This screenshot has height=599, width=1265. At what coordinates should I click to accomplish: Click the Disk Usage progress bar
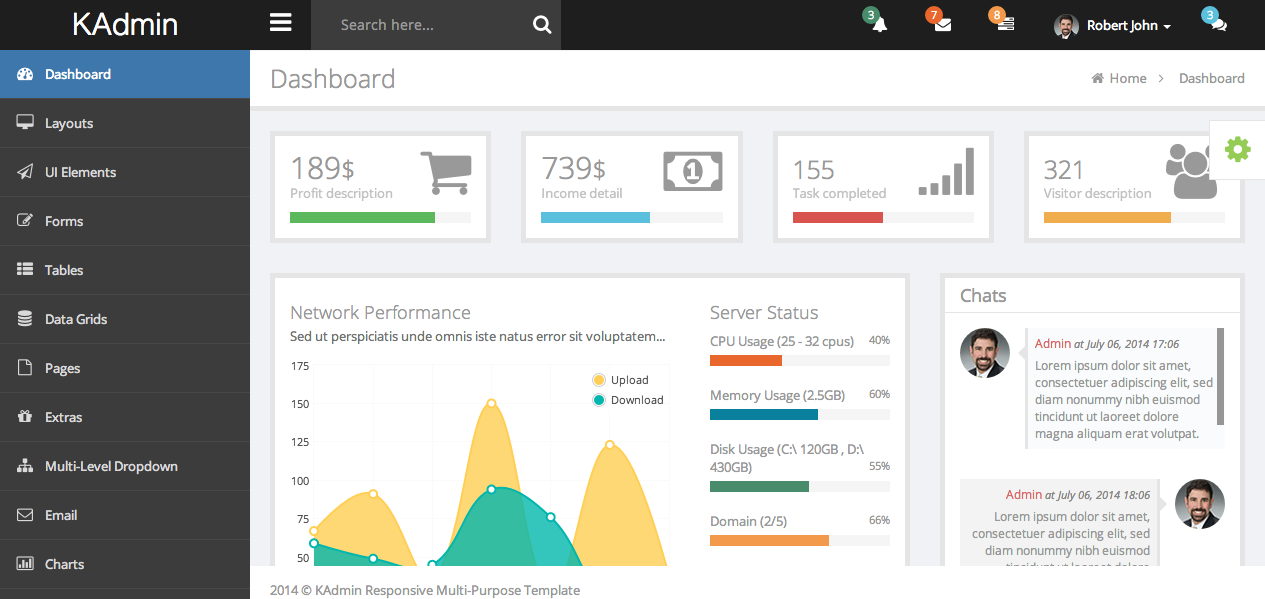(800, 486)
